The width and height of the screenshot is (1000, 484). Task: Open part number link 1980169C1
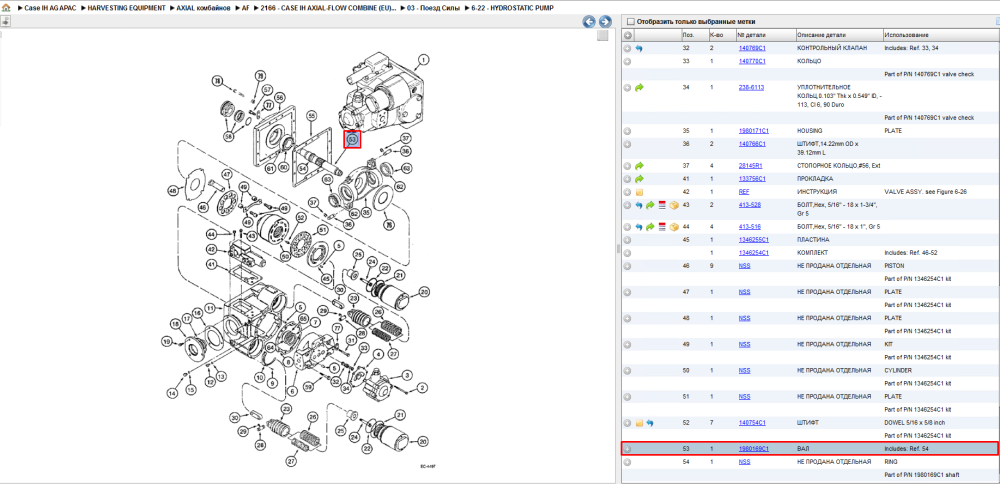click(754, 448)
